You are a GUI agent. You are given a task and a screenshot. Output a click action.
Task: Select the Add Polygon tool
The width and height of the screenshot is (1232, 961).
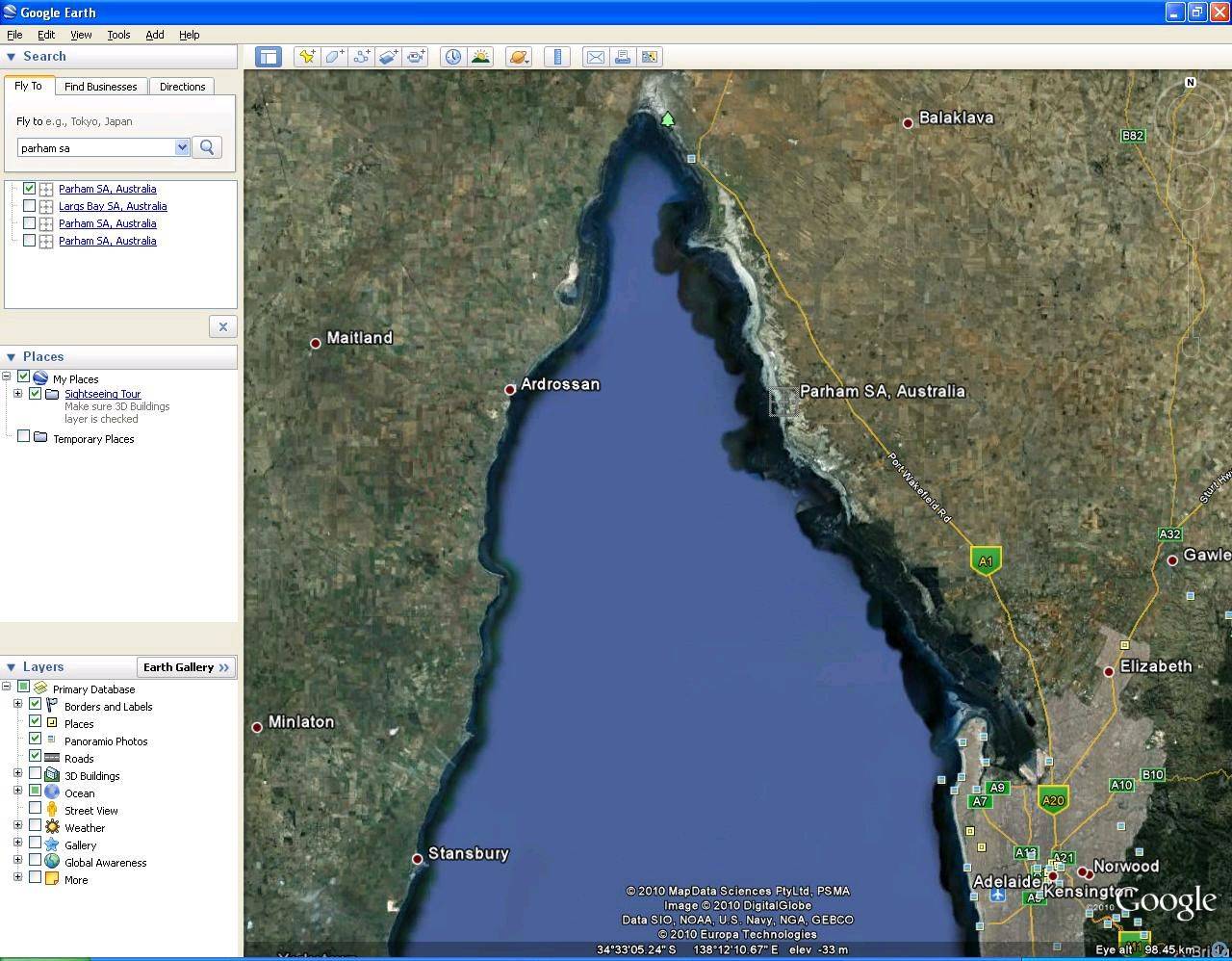tap(334, 57)
